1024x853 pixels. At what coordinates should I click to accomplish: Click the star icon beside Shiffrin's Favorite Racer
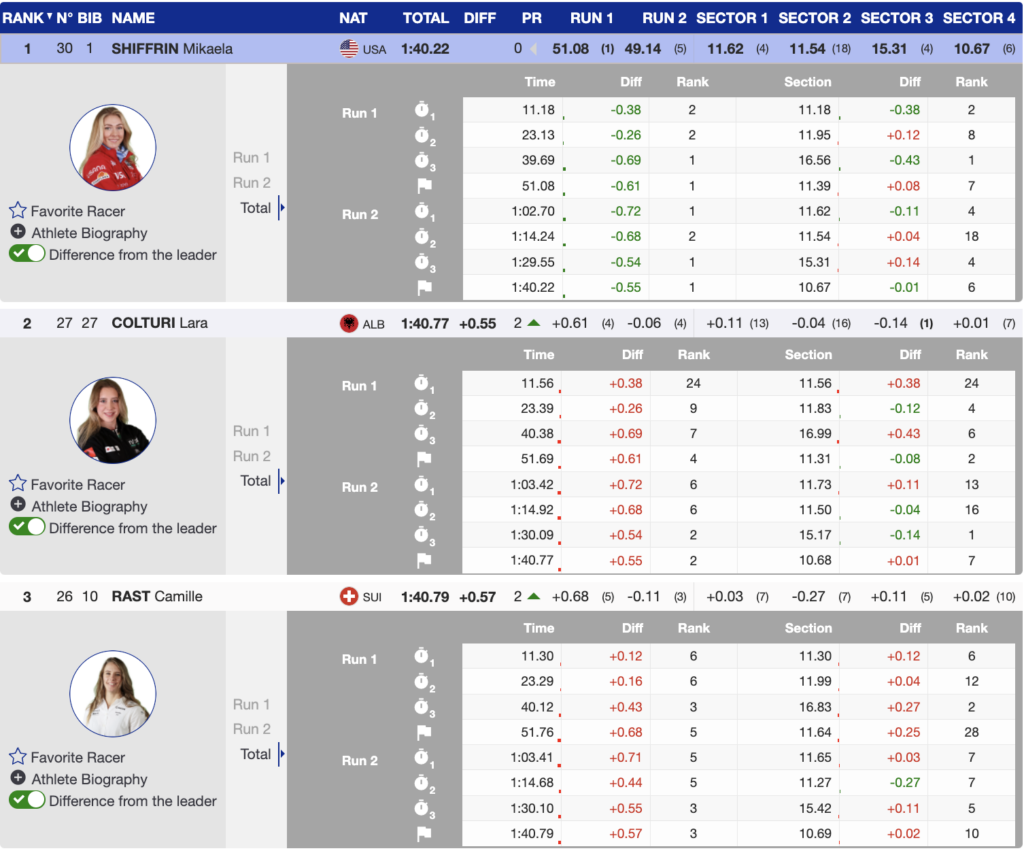[x=18, y=211]
